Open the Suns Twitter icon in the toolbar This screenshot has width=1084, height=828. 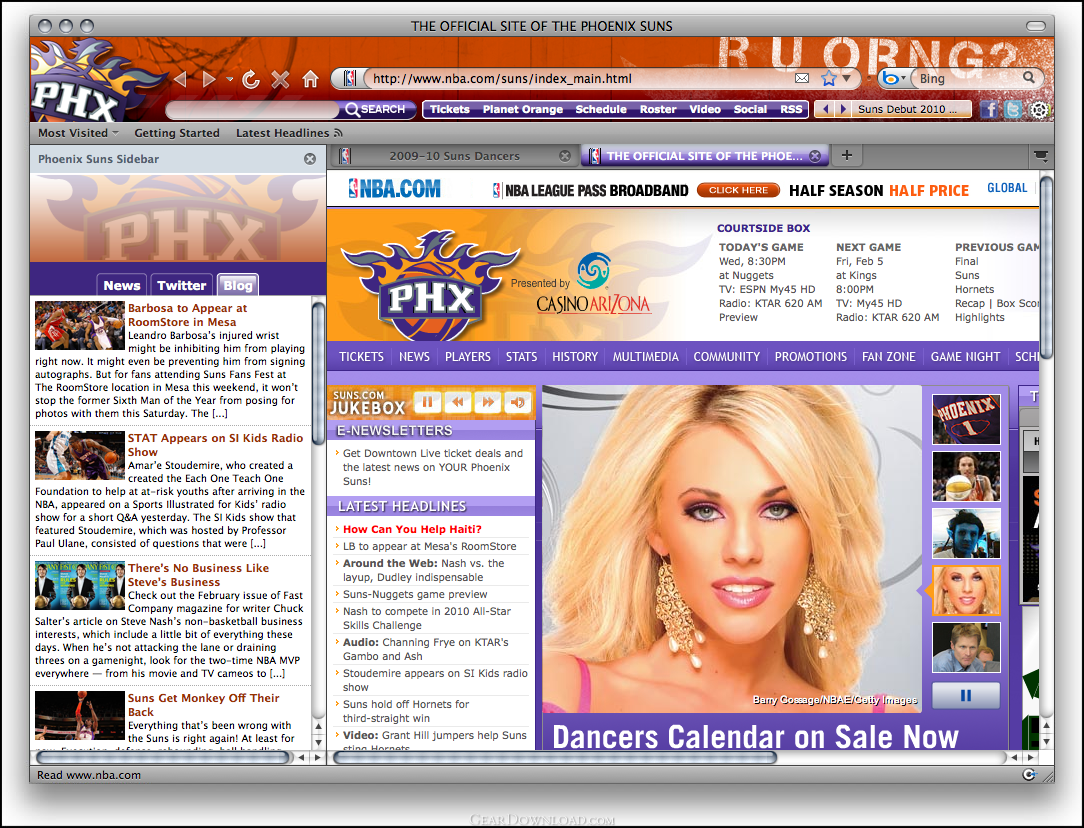[x=1013, y=109]
